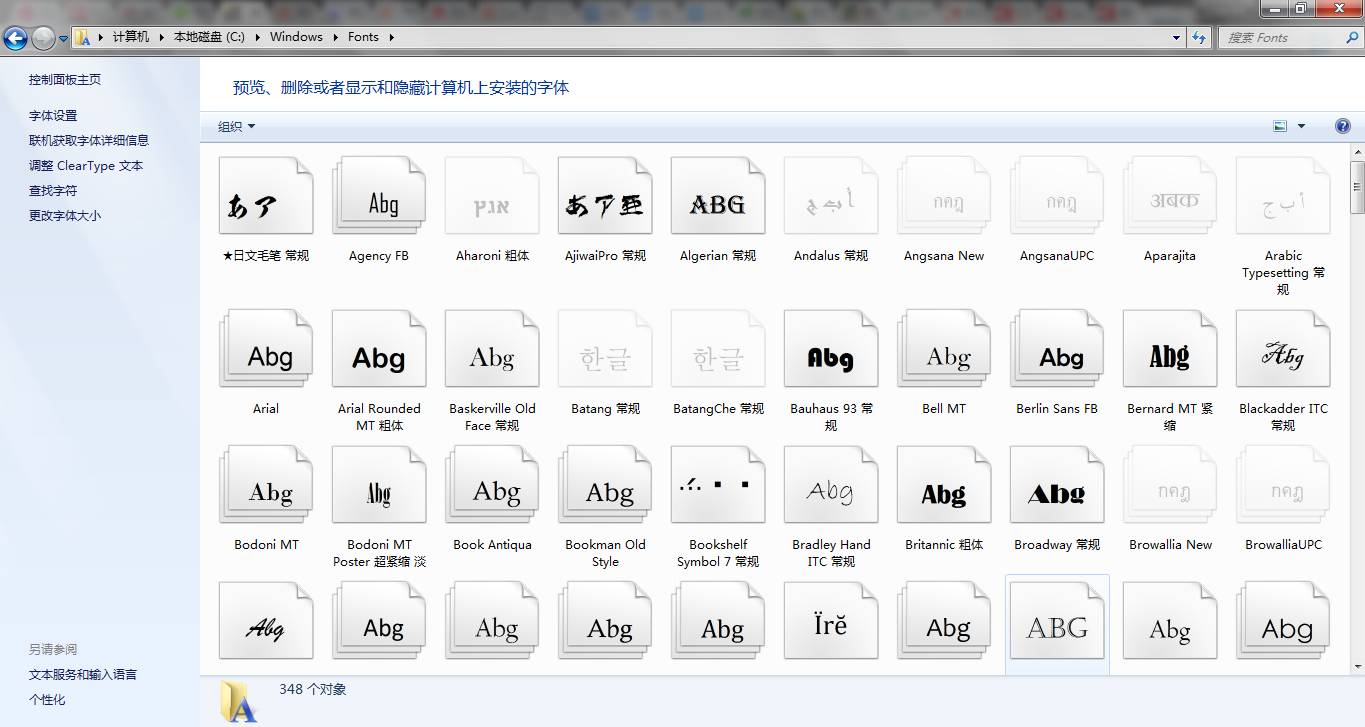Select the Bradley Hand ITC font icon
Screen dimensions: 1365x727
tap(831, 485)
